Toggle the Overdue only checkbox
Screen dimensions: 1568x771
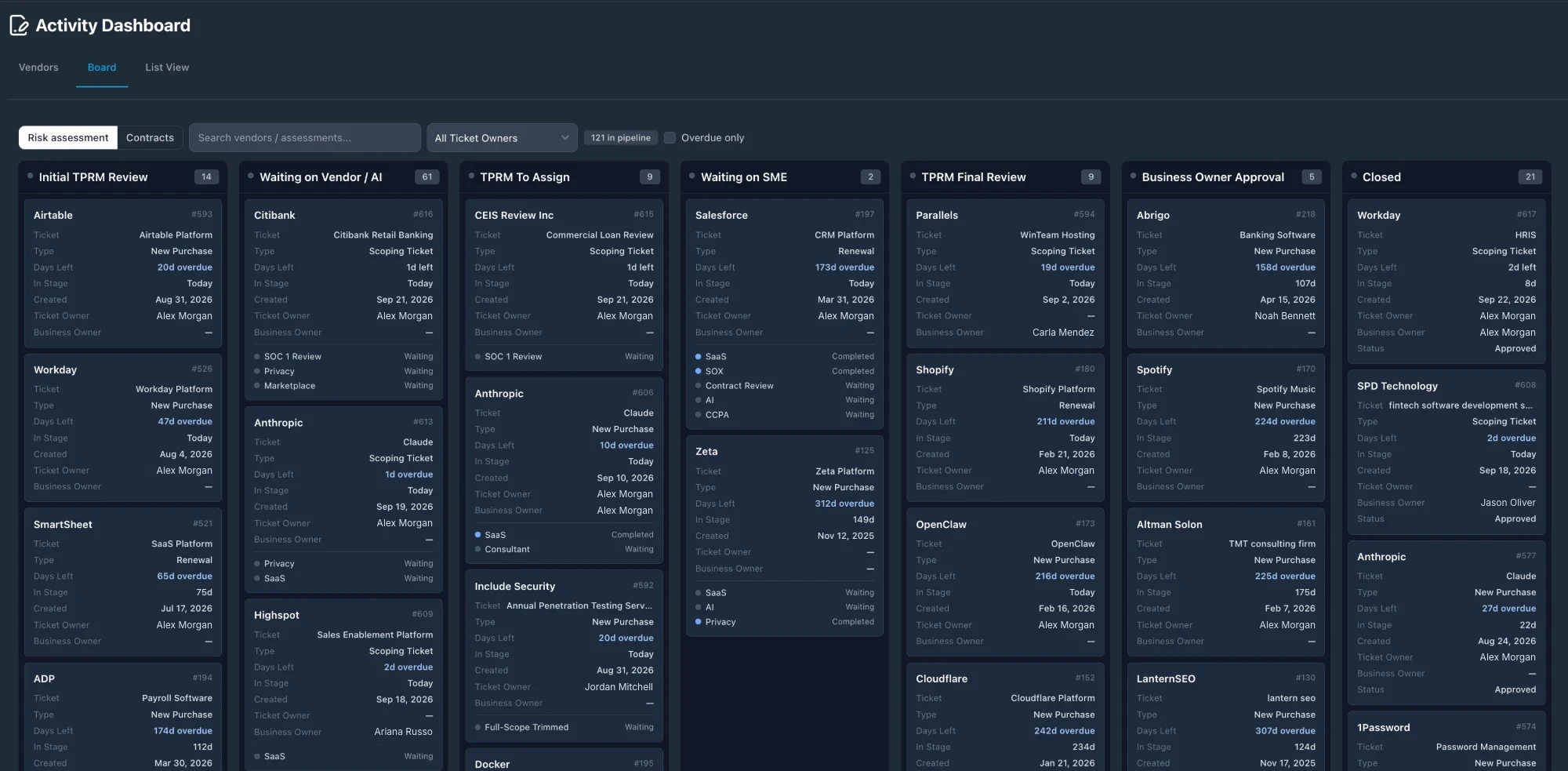click(x=670, y=138)
